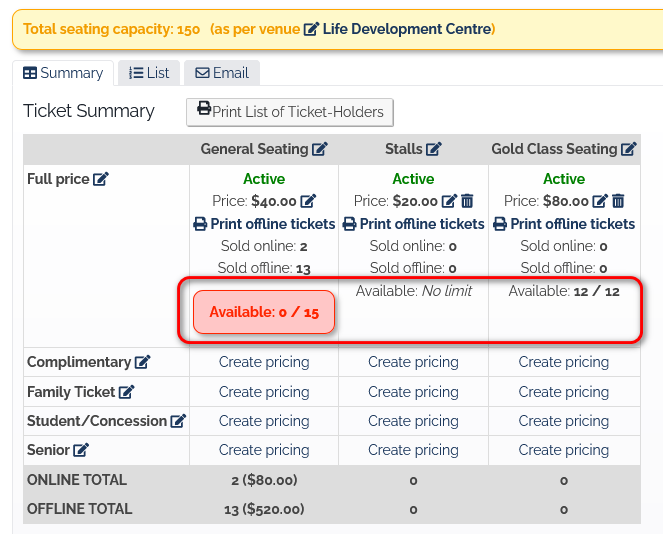Edit the $20.00 Stalls price
This screenshot has height=534, width=663.
(x=450, y=201)
